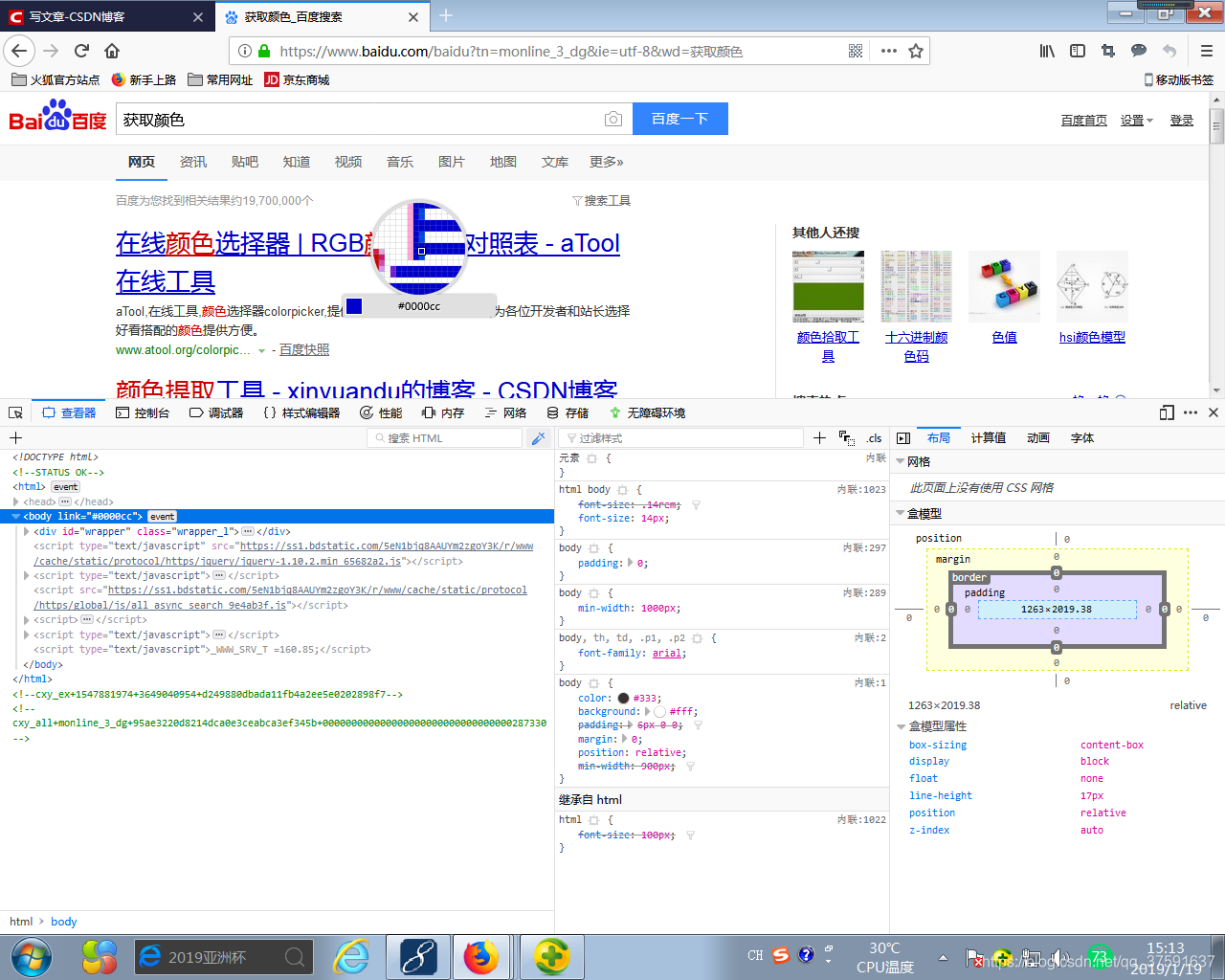1225x980 pixels.
Task: Expand the padding: 0 shorthand arrow
Action: point(629,563)
